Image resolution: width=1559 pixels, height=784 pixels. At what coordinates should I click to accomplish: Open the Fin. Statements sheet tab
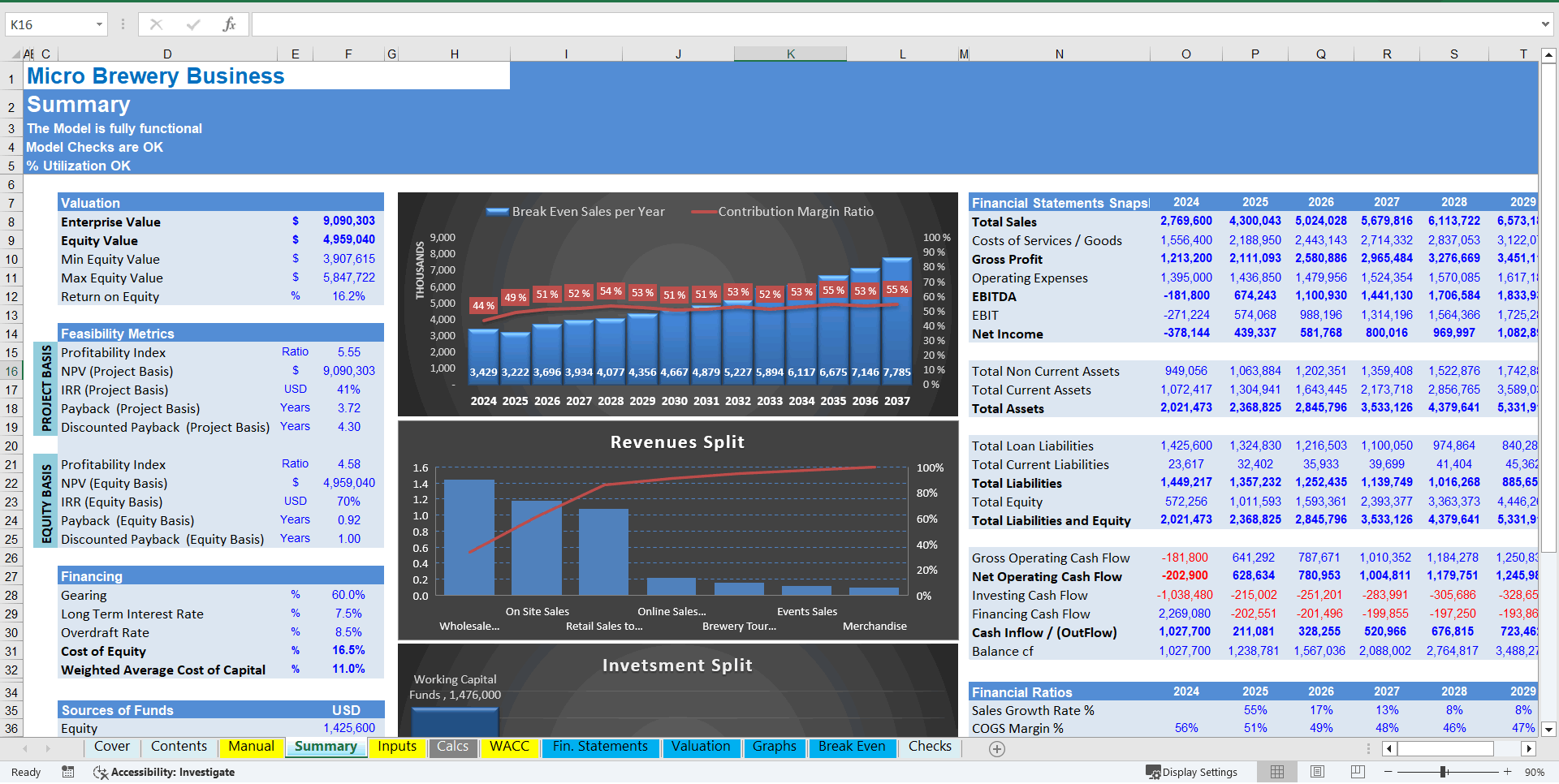pos(600,747)
